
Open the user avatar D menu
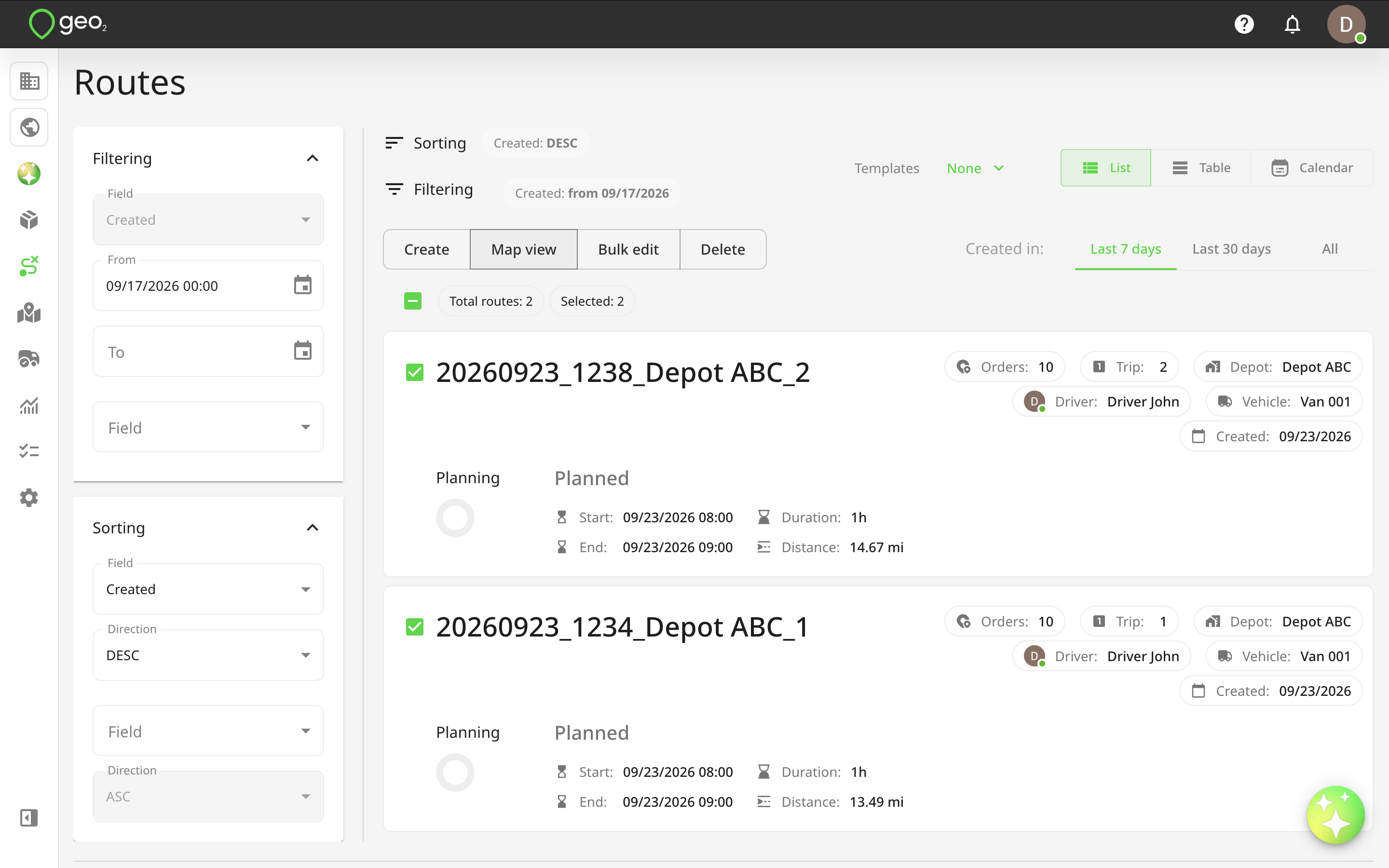point(1346,24)
